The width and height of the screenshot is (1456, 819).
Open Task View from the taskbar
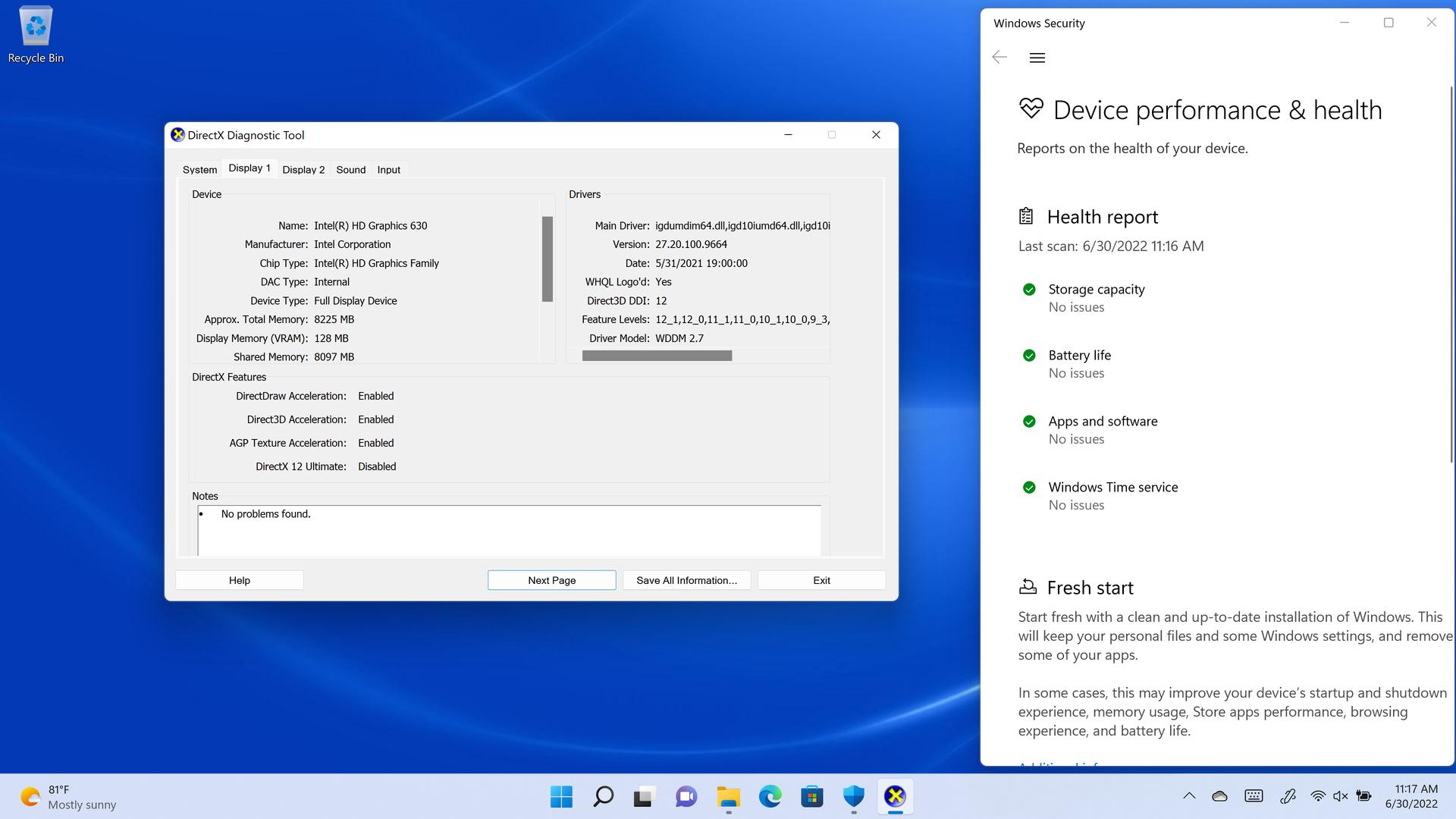coord(644,796)
